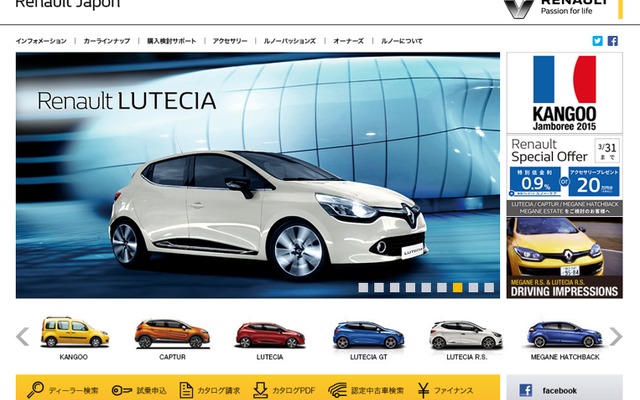Click the facebook text in the bottom widget

(560, 391)
